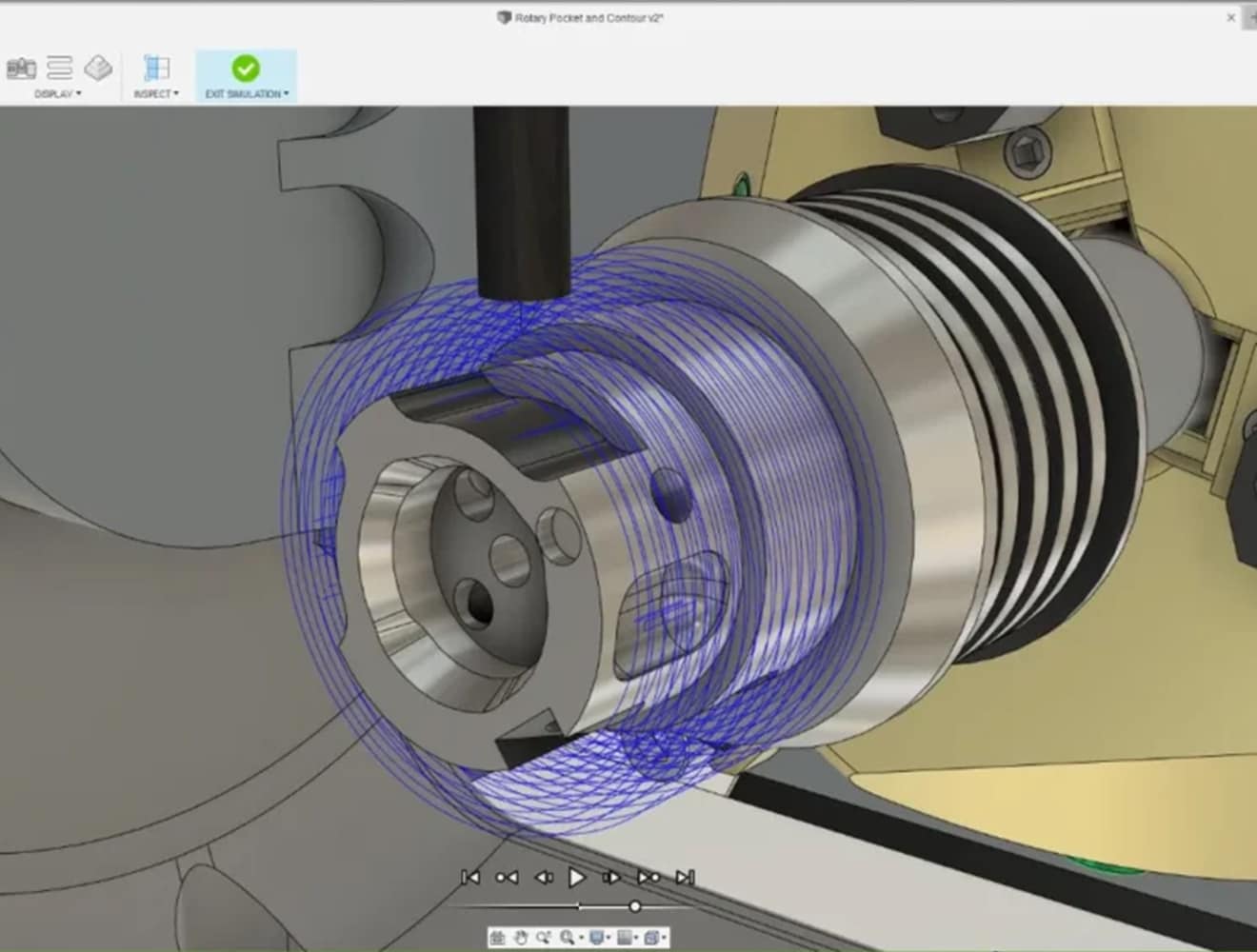Click the green Exit Simulation checkmark
The width and height of the screenshot is (1257, 952).
[x=246, y=68]
